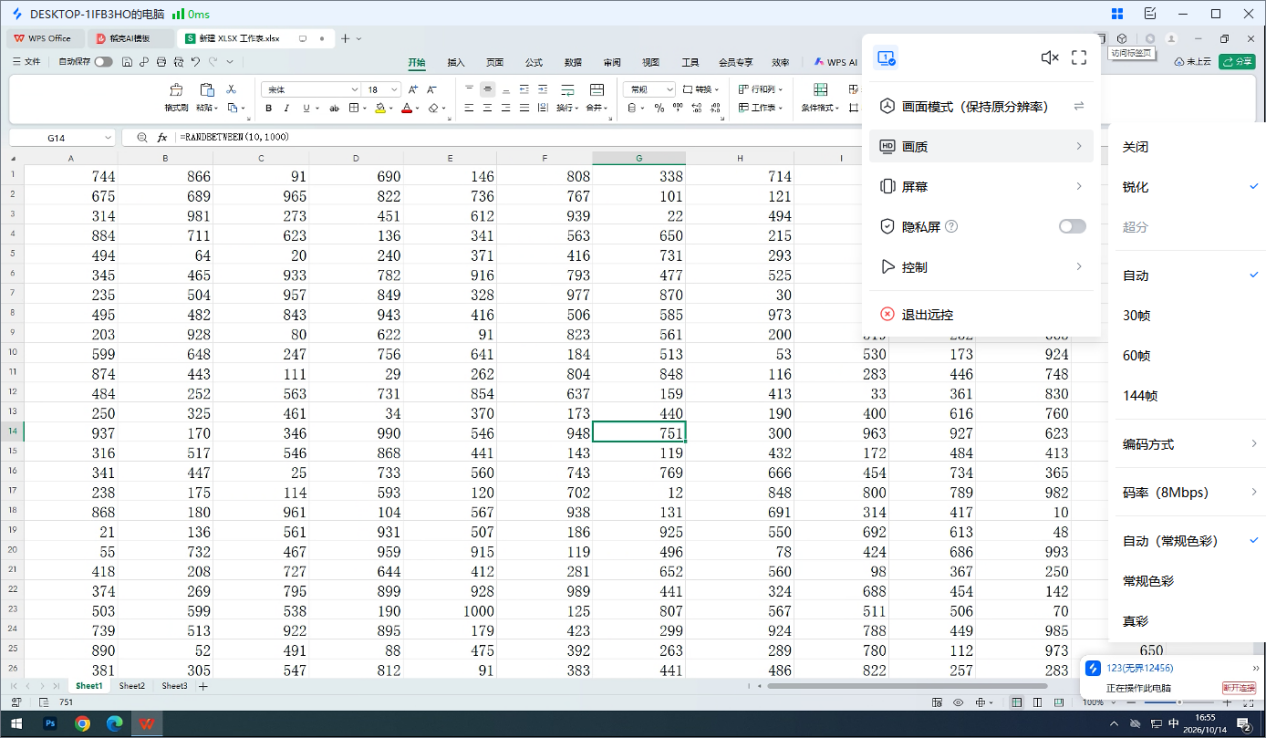
Task: Select the 60帧 frame rate option
Action: pyautogui.click(x=1137, y=356)
